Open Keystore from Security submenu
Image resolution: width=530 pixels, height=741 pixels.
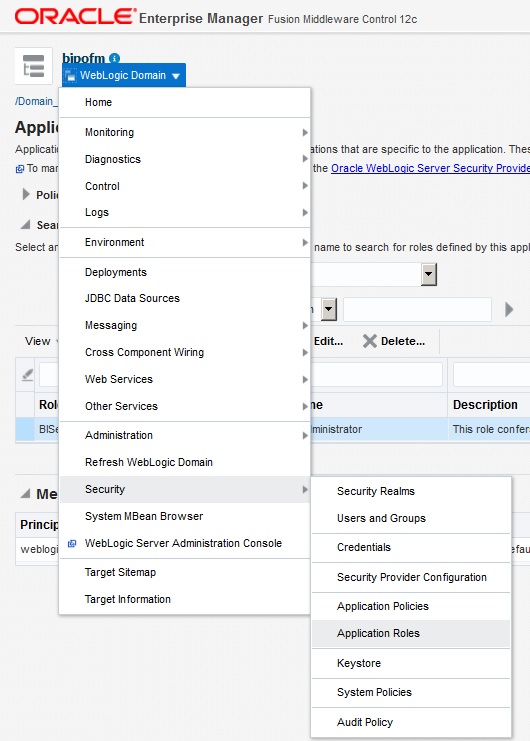point(411,663)
